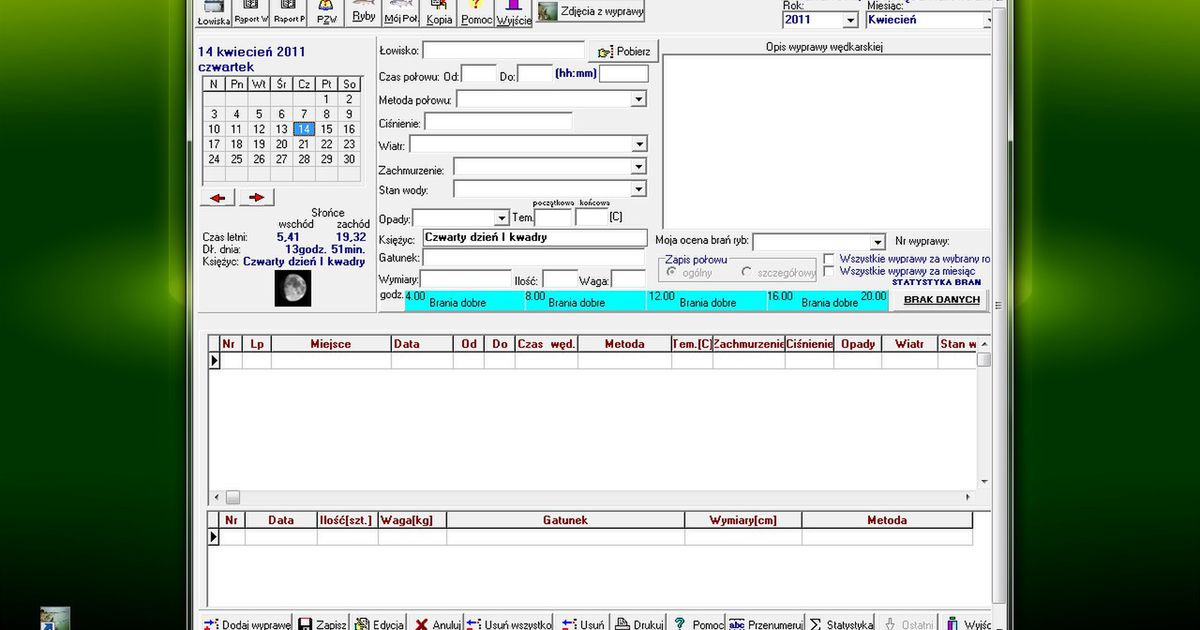Click the Ryby fish icon

pyautogui.click(x=364, y=13)
